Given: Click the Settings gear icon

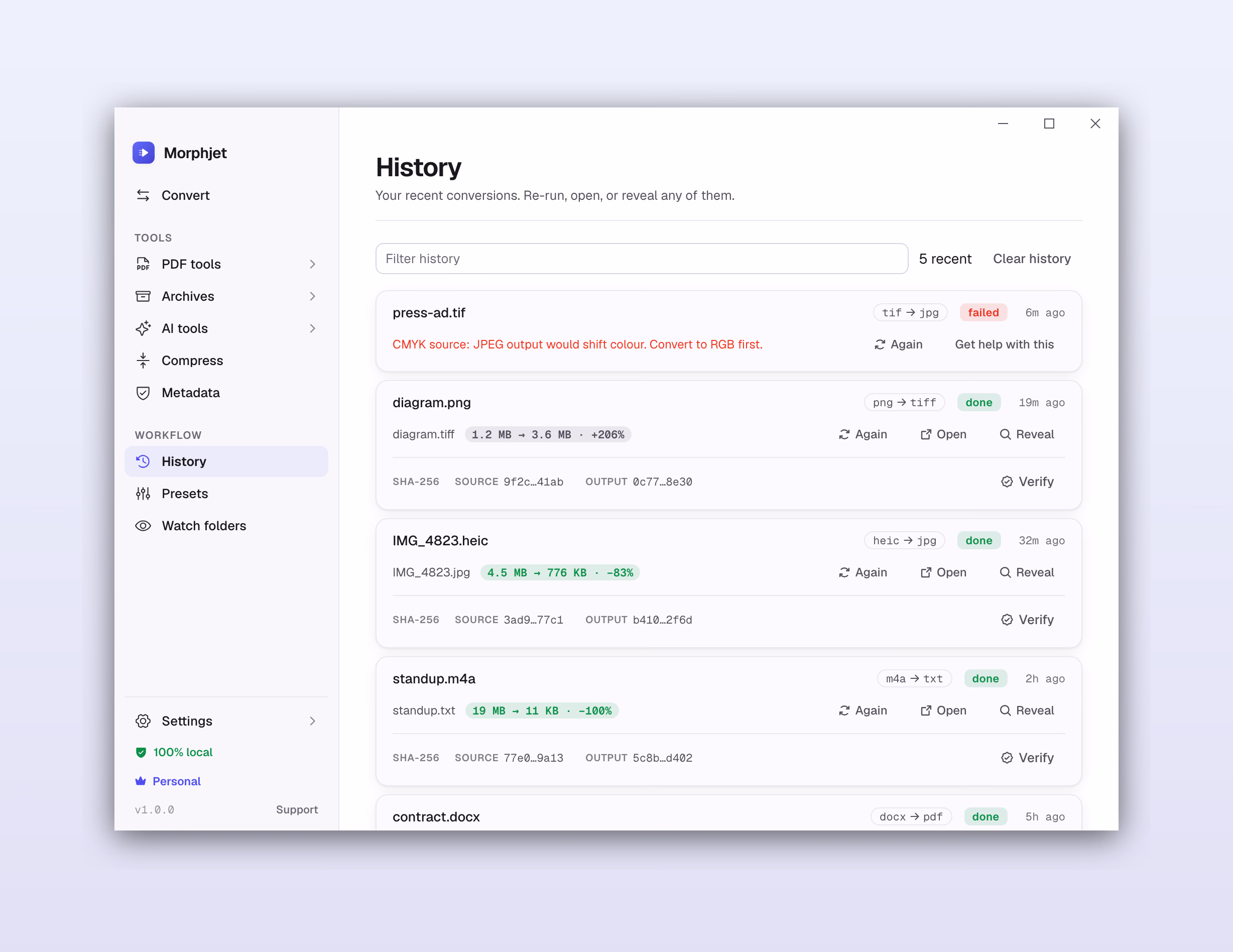Looking at the screenshot, I should 144,721.
